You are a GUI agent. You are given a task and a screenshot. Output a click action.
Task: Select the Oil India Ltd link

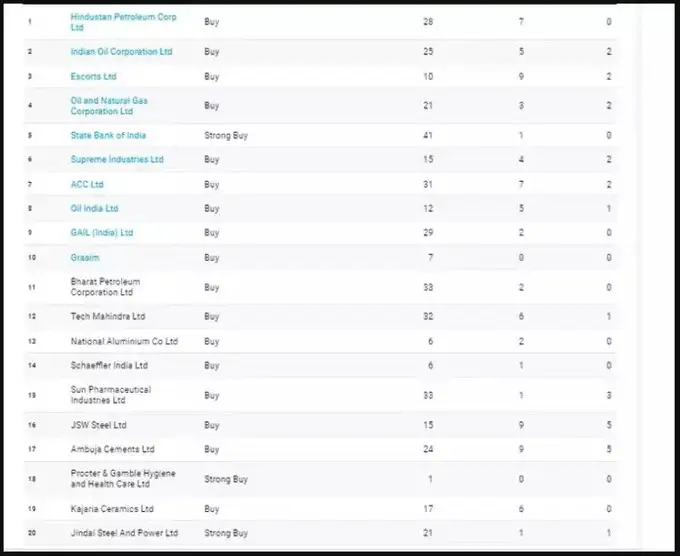[x=94, y=208]
